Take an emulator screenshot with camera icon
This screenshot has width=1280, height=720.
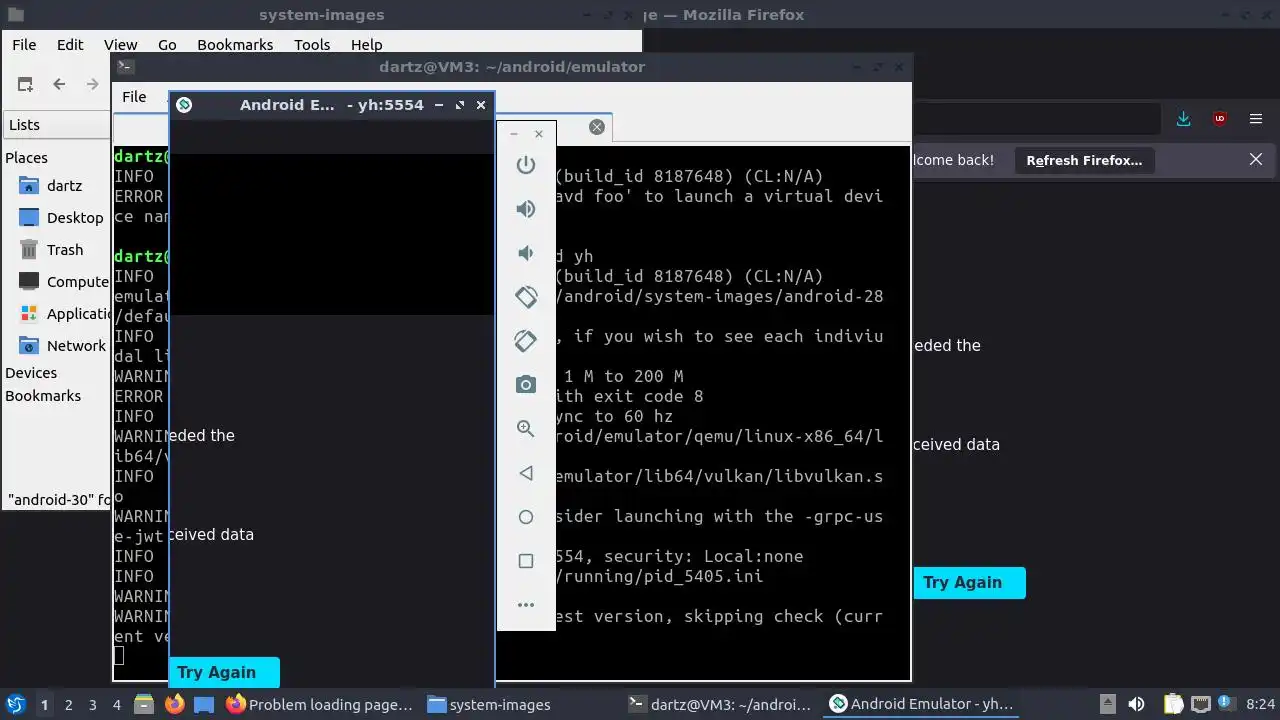(x=526, y=385)
